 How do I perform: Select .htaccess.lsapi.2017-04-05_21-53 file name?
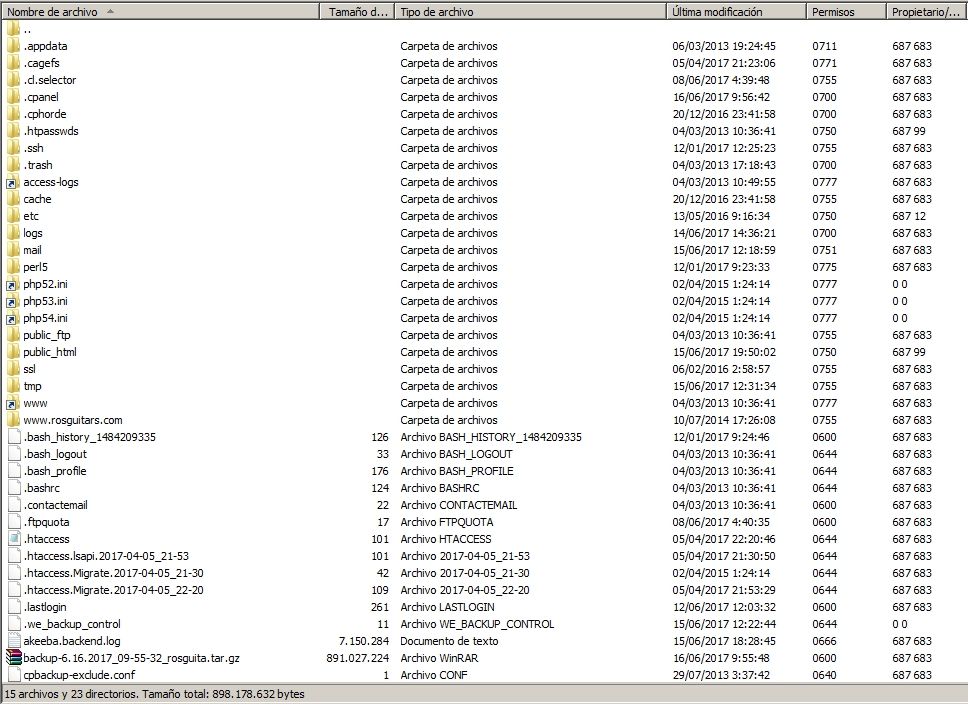tap(107, 556)
